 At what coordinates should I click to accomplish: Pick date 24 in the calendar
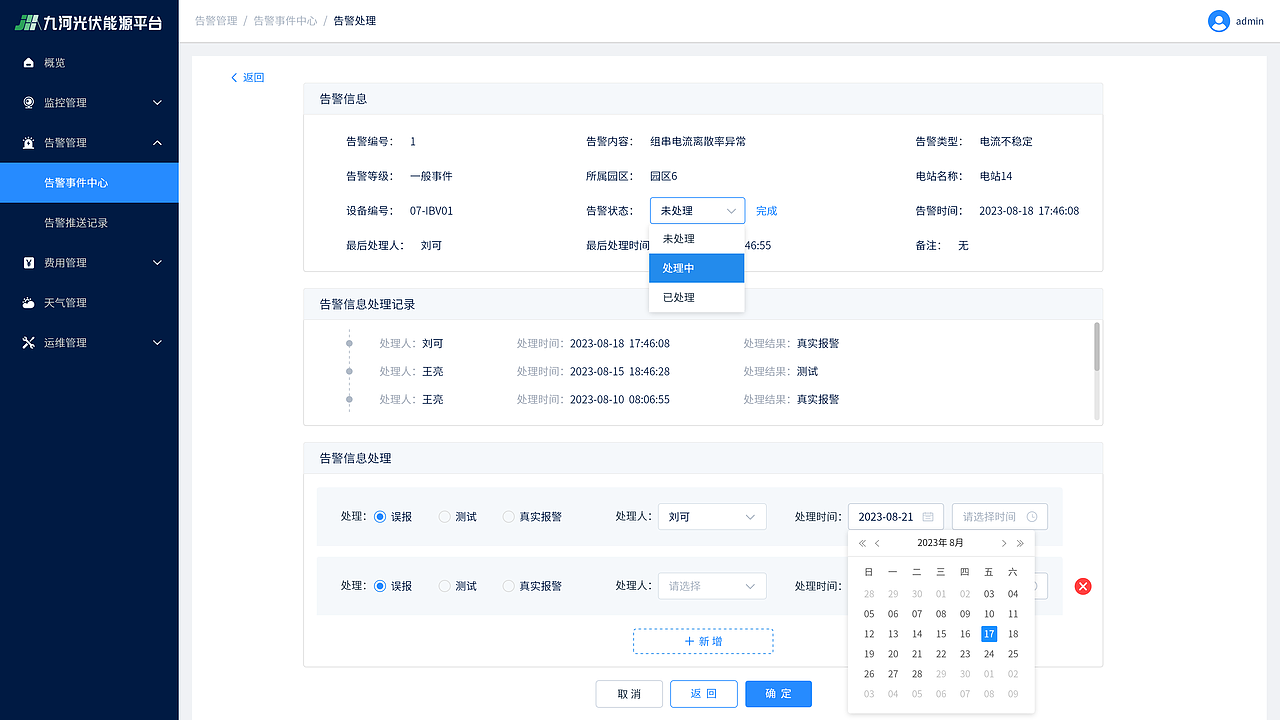pyautogui.click(x=988, y=653)
